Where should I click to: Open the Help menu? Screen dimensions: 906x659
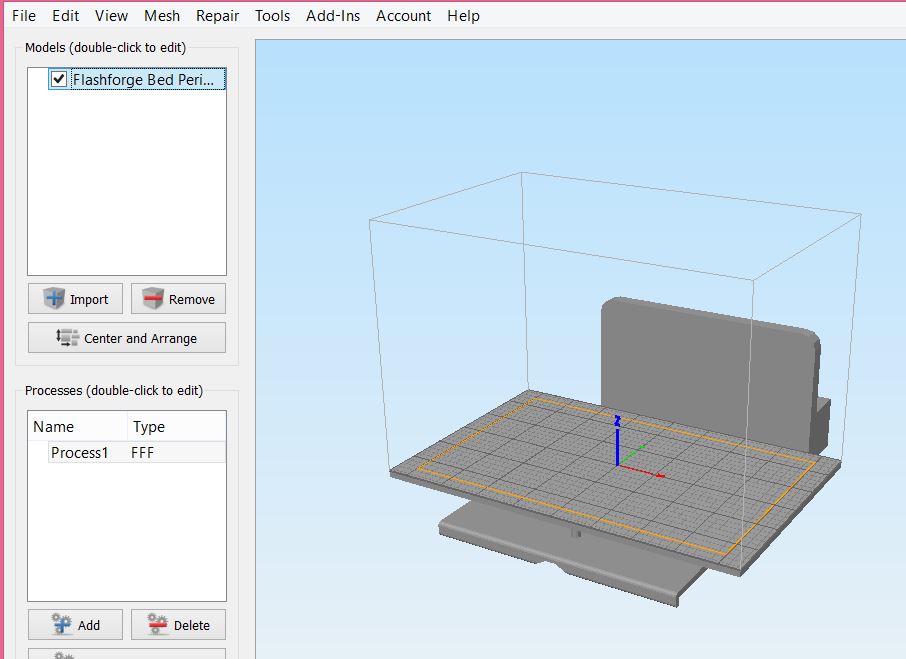(x=463, y=16)
